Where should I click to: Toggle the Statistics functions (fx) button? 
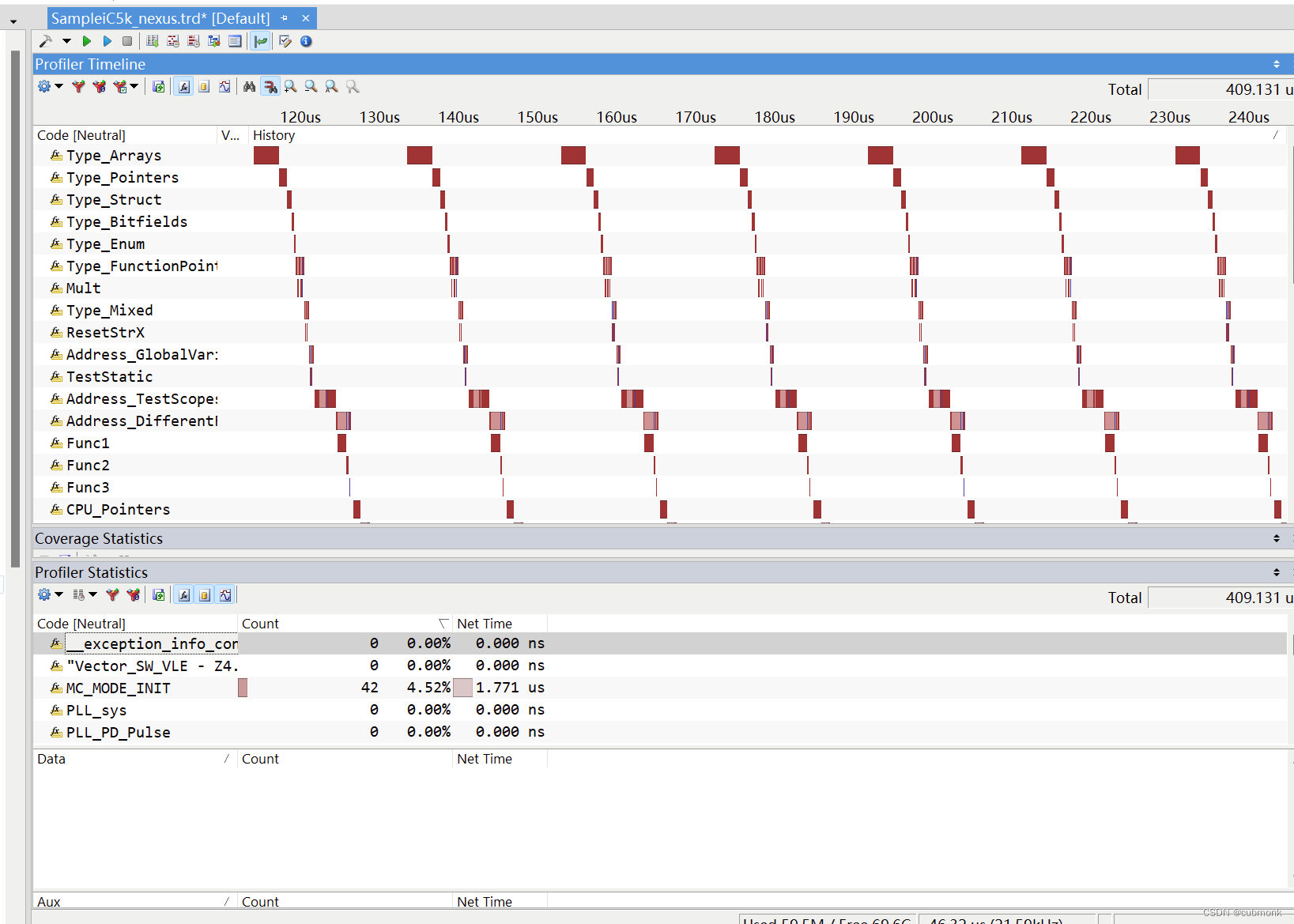tap(184, 594)
